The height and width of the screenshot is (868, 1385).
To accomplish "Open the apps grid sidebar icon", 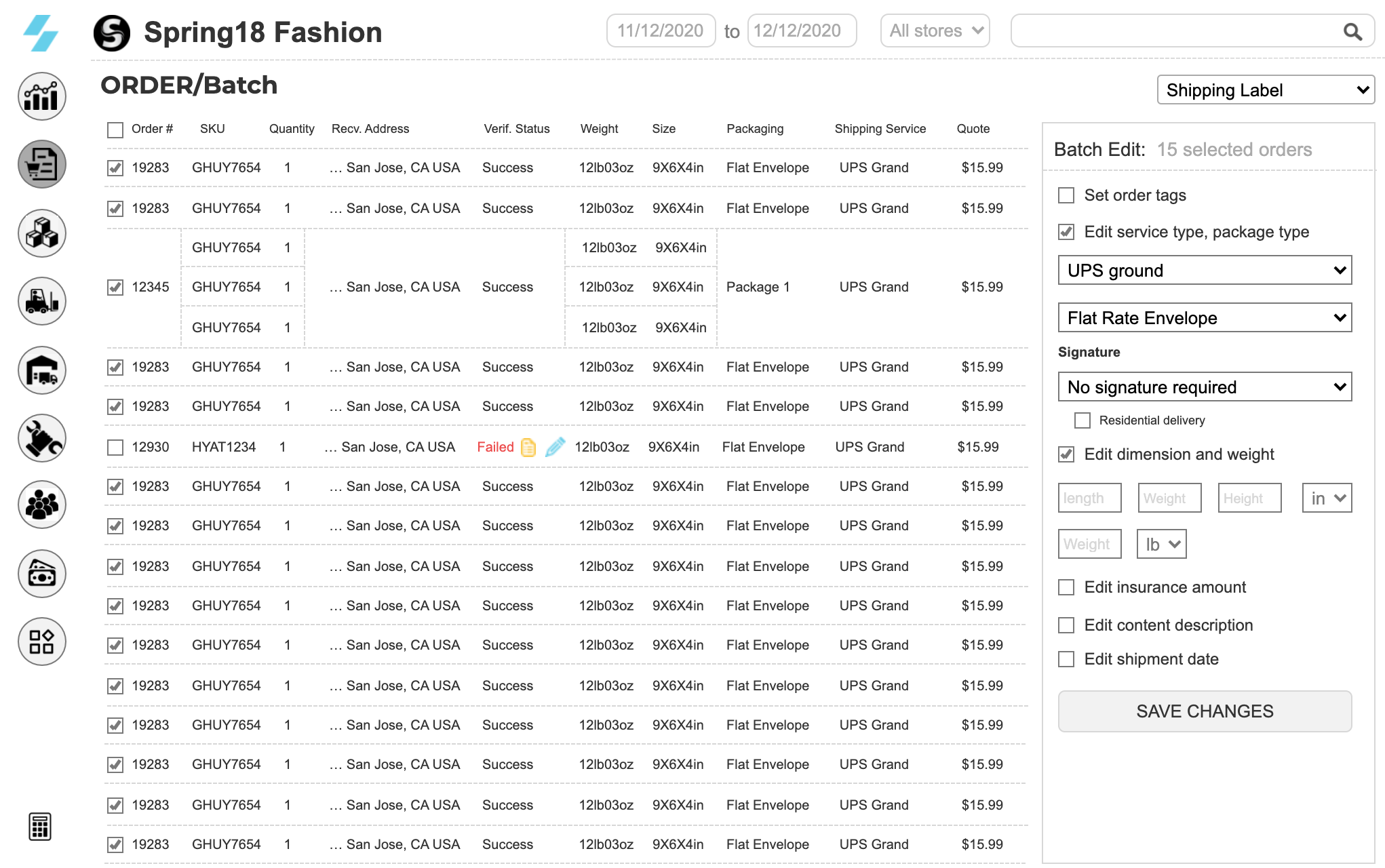I will pyautogui.click(x=42, y=642).
